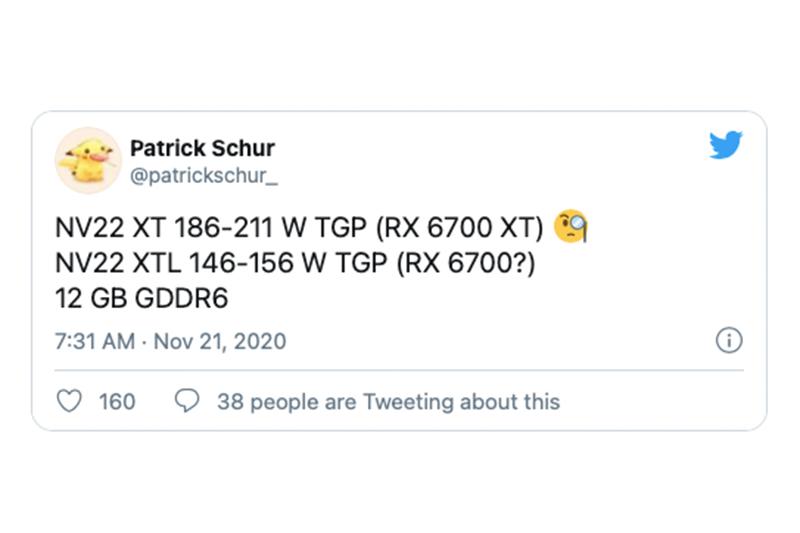Click the 7:31 AM Nov 21, 2020 timestamp

click(x=170, y=341)
